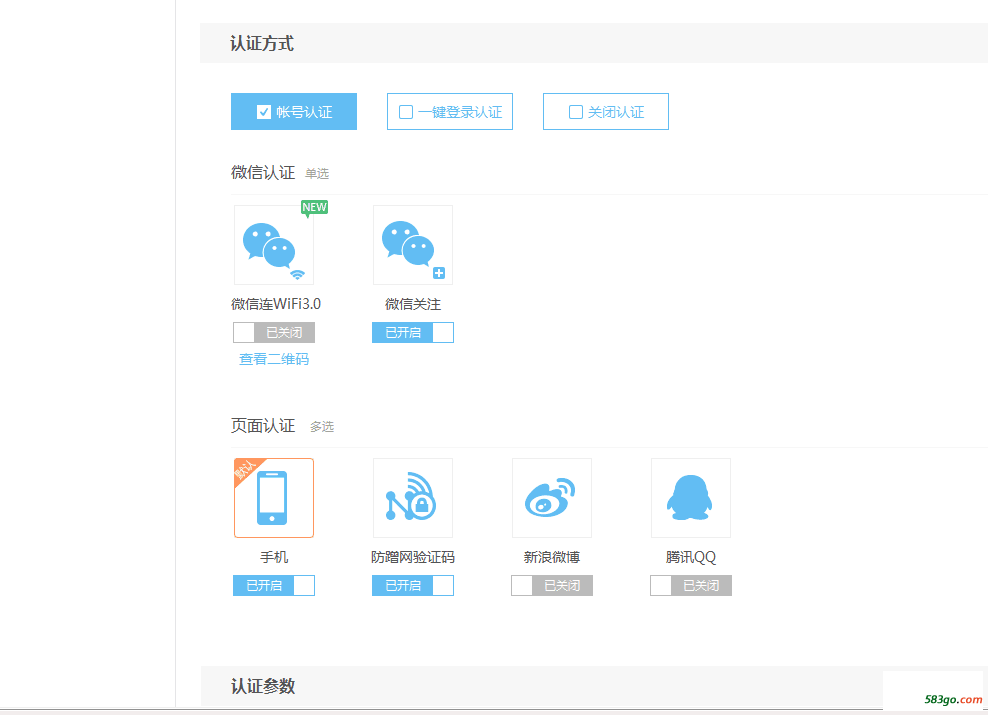Click the 微信关注 icon
This screenshot has width=988, height=715.
413,245
